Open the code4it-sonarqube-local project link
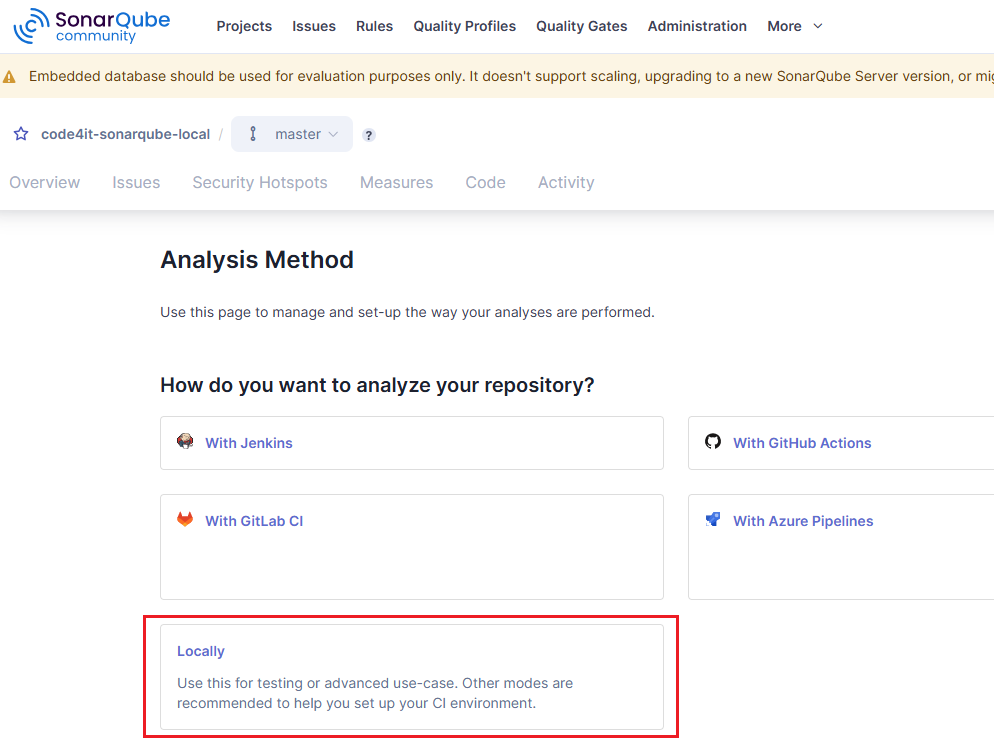 [126, 134]
